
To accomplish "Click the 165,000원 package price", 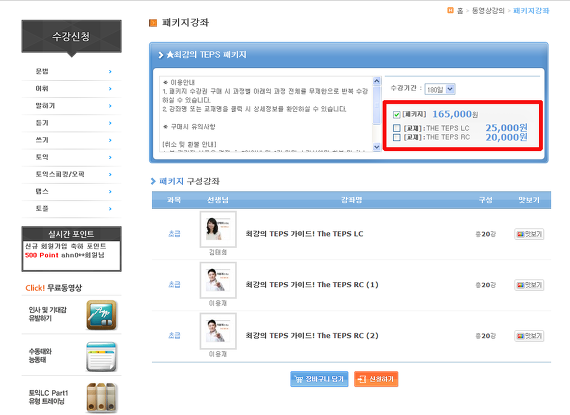I will (x=455, y=114).
